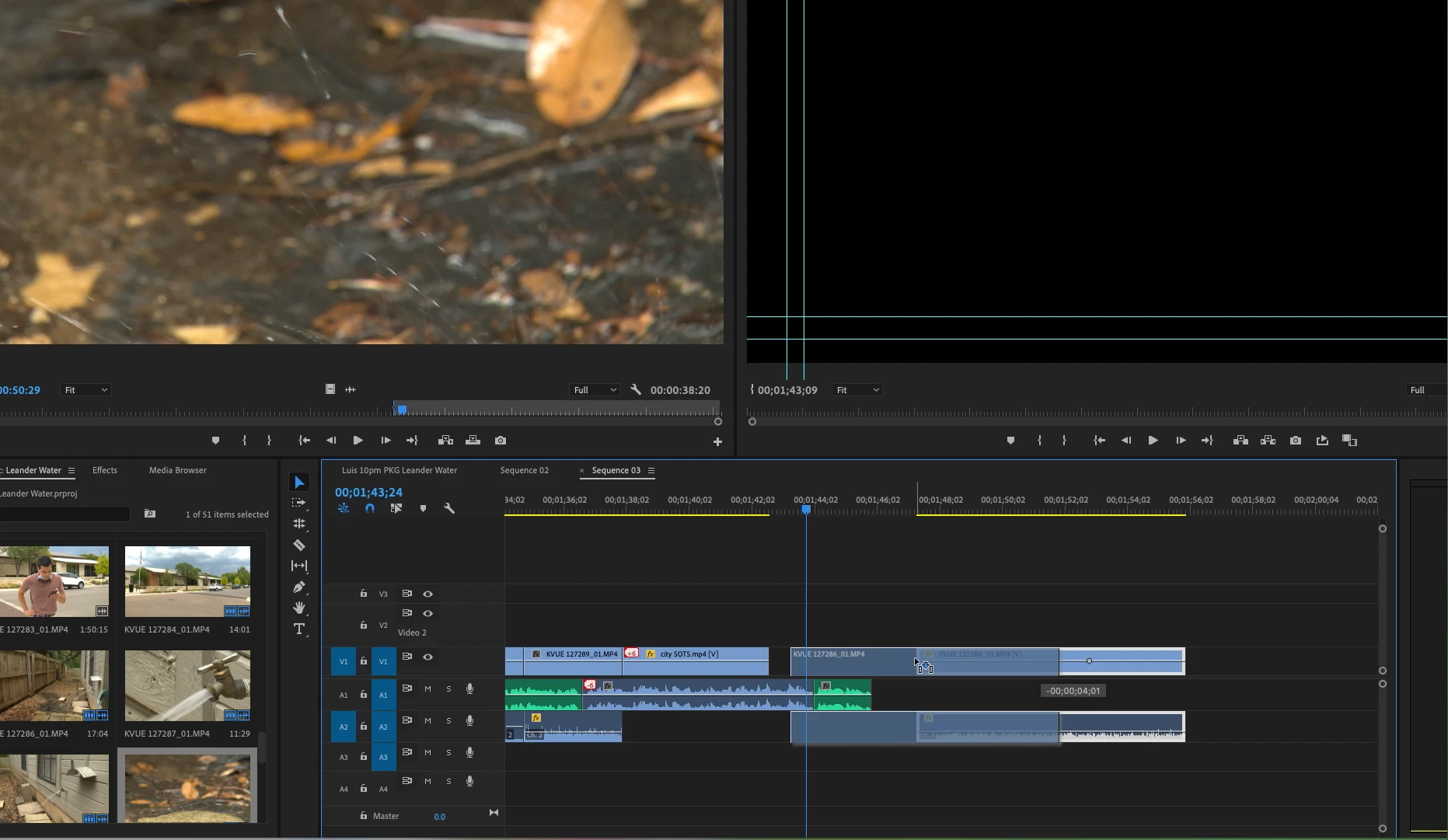This screenshot has width=1448, height=840.
Task: Solo audio track A2
Action: 448,721
